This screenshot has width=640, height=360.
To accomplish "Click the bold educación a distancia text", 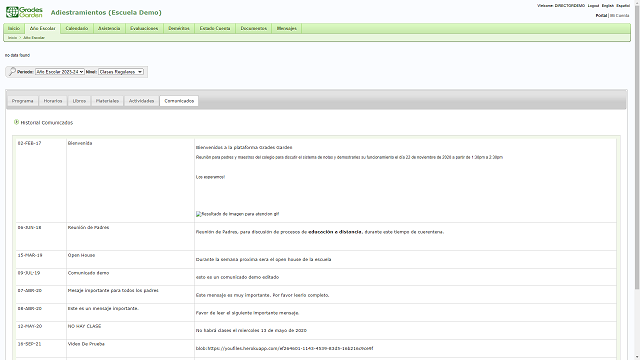I will [335, 232].
